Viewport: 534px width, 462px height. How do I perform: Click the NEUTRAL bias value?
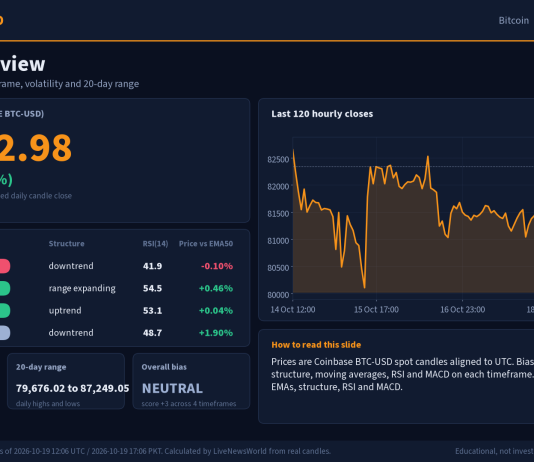pyautogui.click(x=172, y=388)
